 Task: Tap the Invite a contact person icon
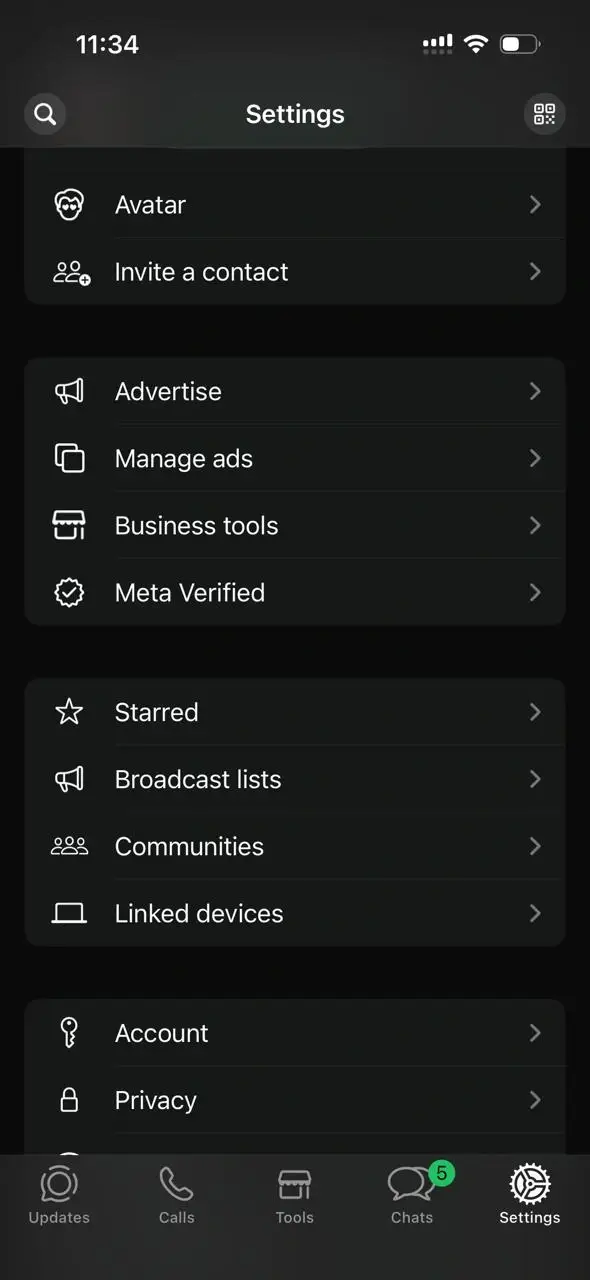click(69, 271)
